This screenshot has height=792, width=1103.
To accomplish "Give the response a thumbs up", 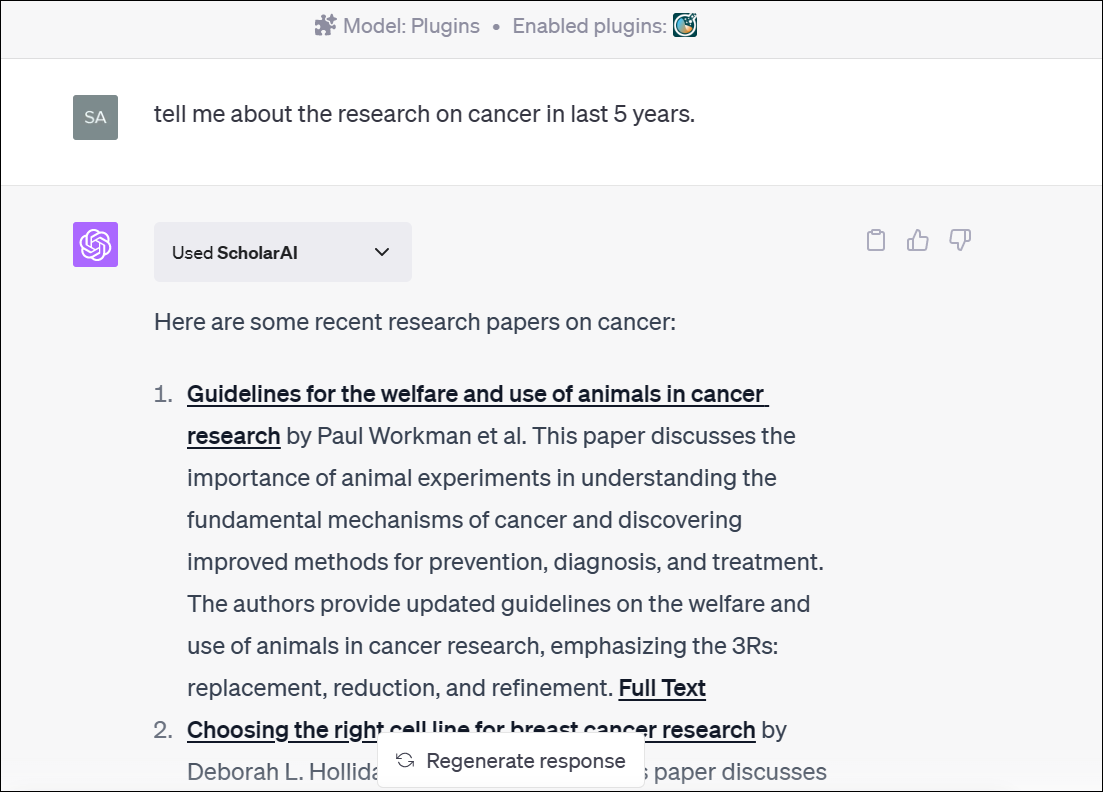I will [917, 241].
